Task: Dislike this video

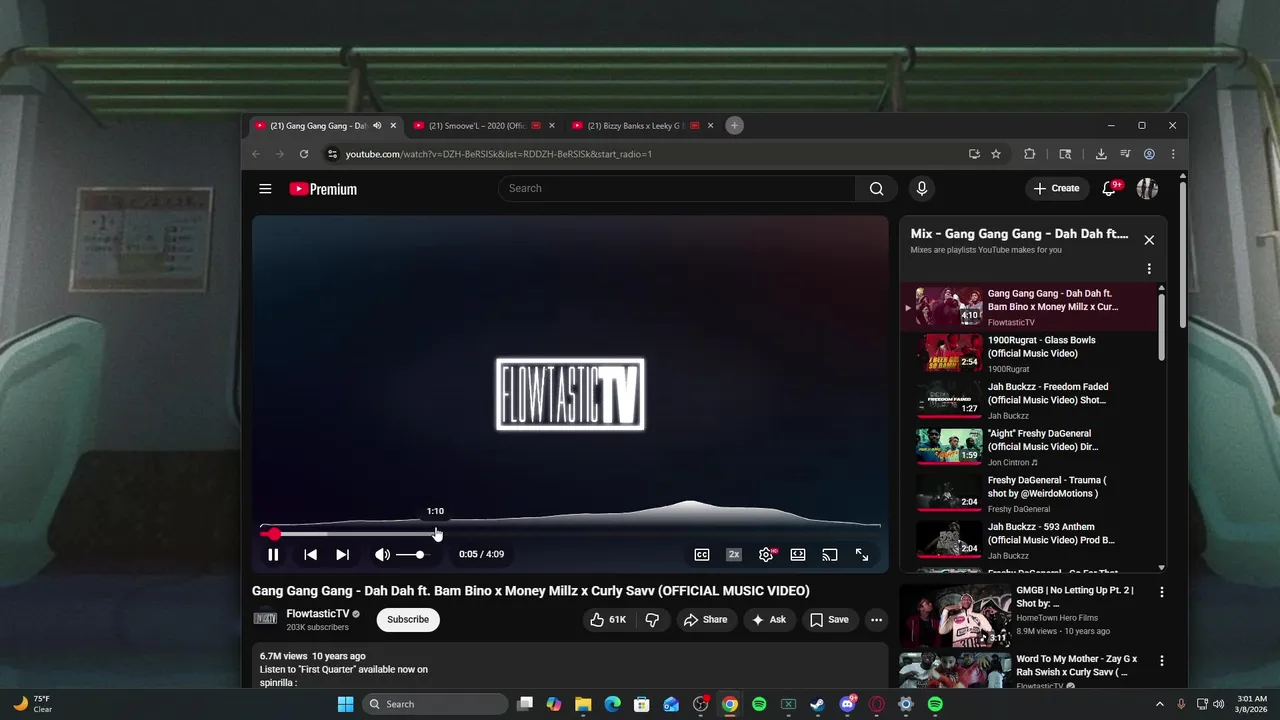Action: (652, 620)
